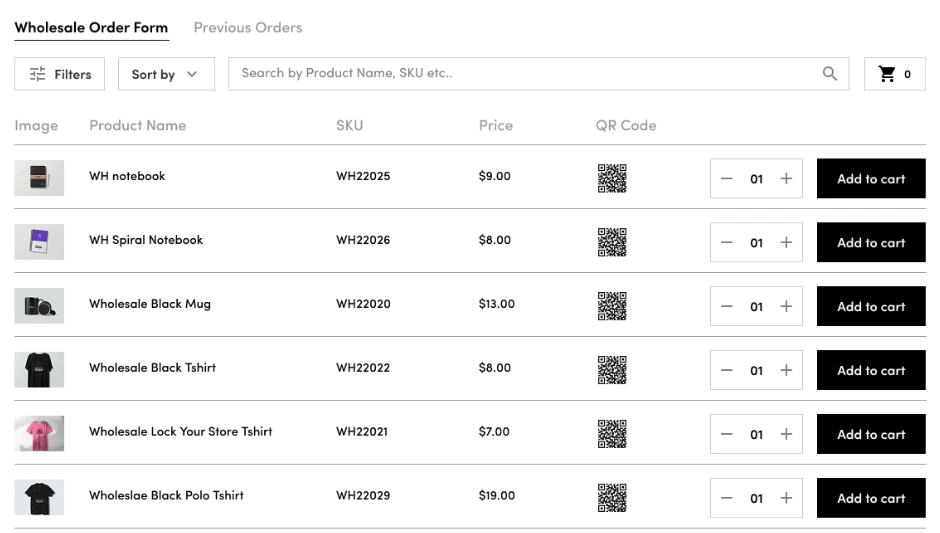
Task: Click the Wholesale Lock Your Store Tshirt name
Action: [180, 432]
